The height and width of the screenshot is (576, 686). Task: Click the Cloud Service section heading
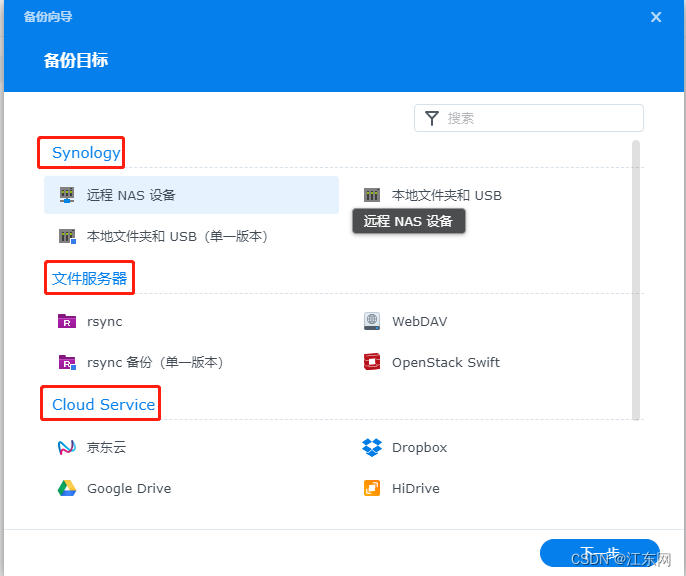(103, 405)
